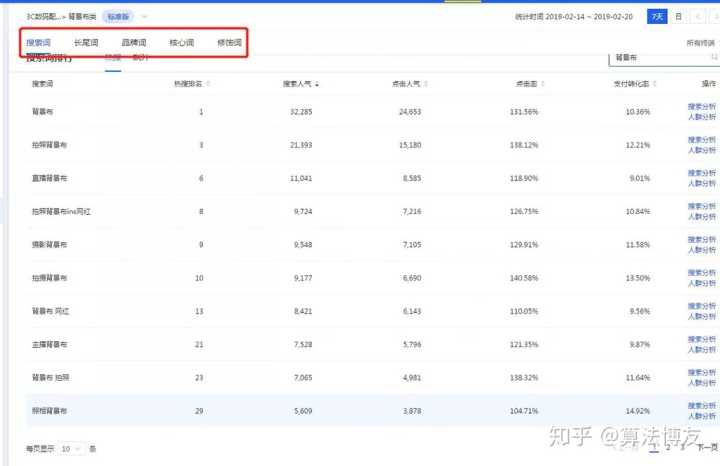Sort by 热搜排名 column arrow icon
The height and width of the screenshot is (466, 720).
208,84
